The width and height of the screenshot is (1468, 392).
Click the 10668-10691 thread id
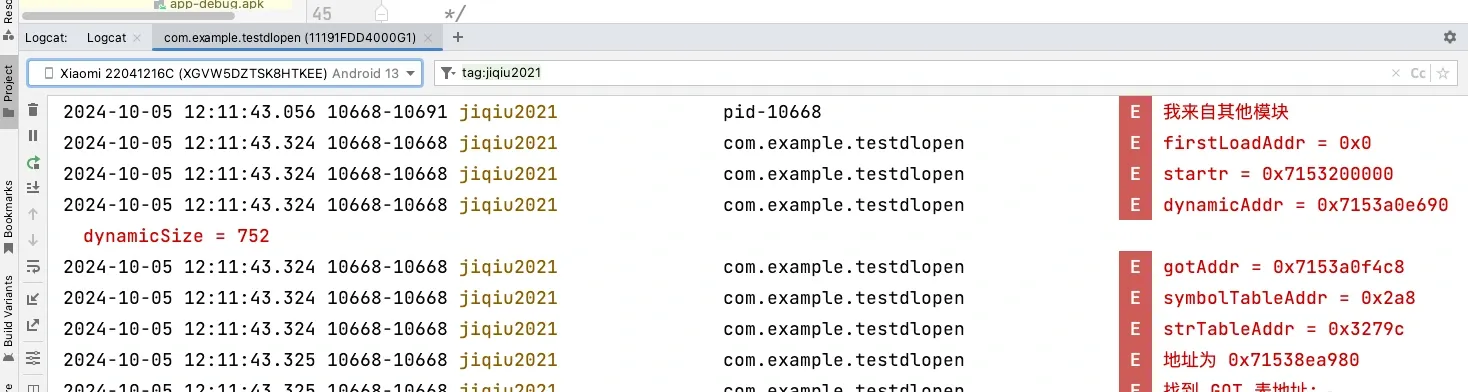pos(387,112)
